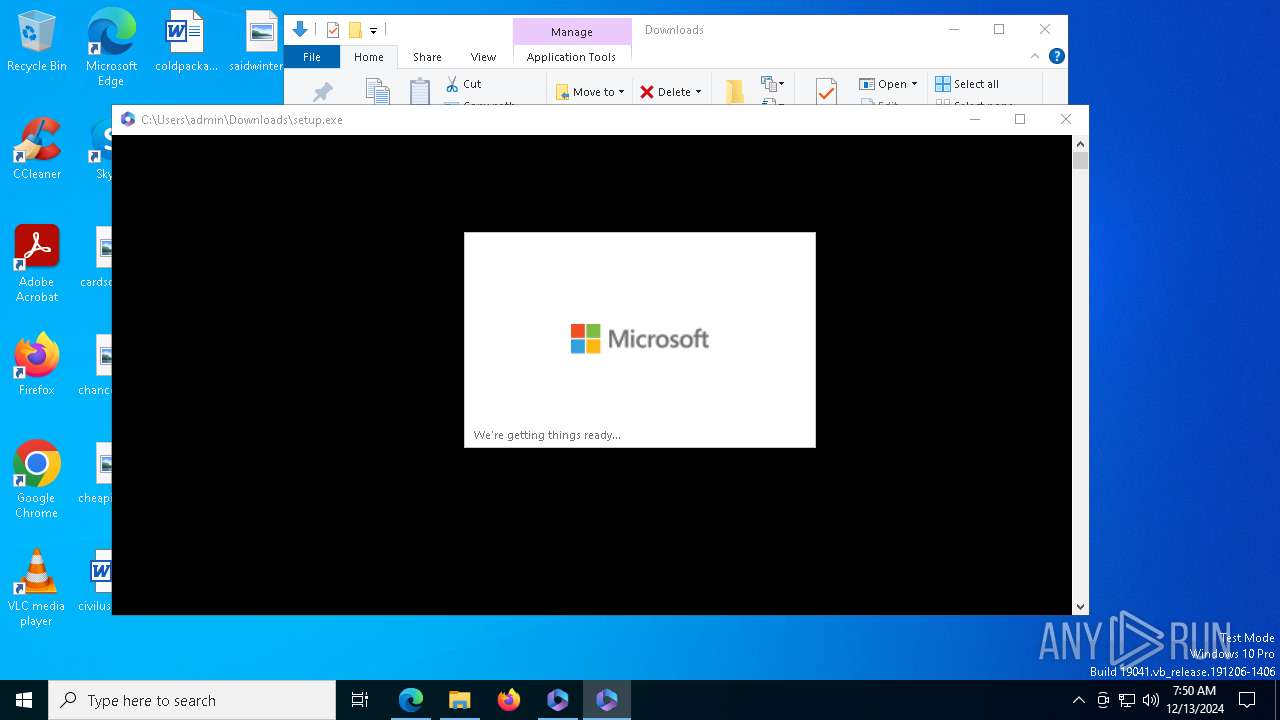Expand the Open dropdown arrow
1280x720 pixels.
(914, 84)
